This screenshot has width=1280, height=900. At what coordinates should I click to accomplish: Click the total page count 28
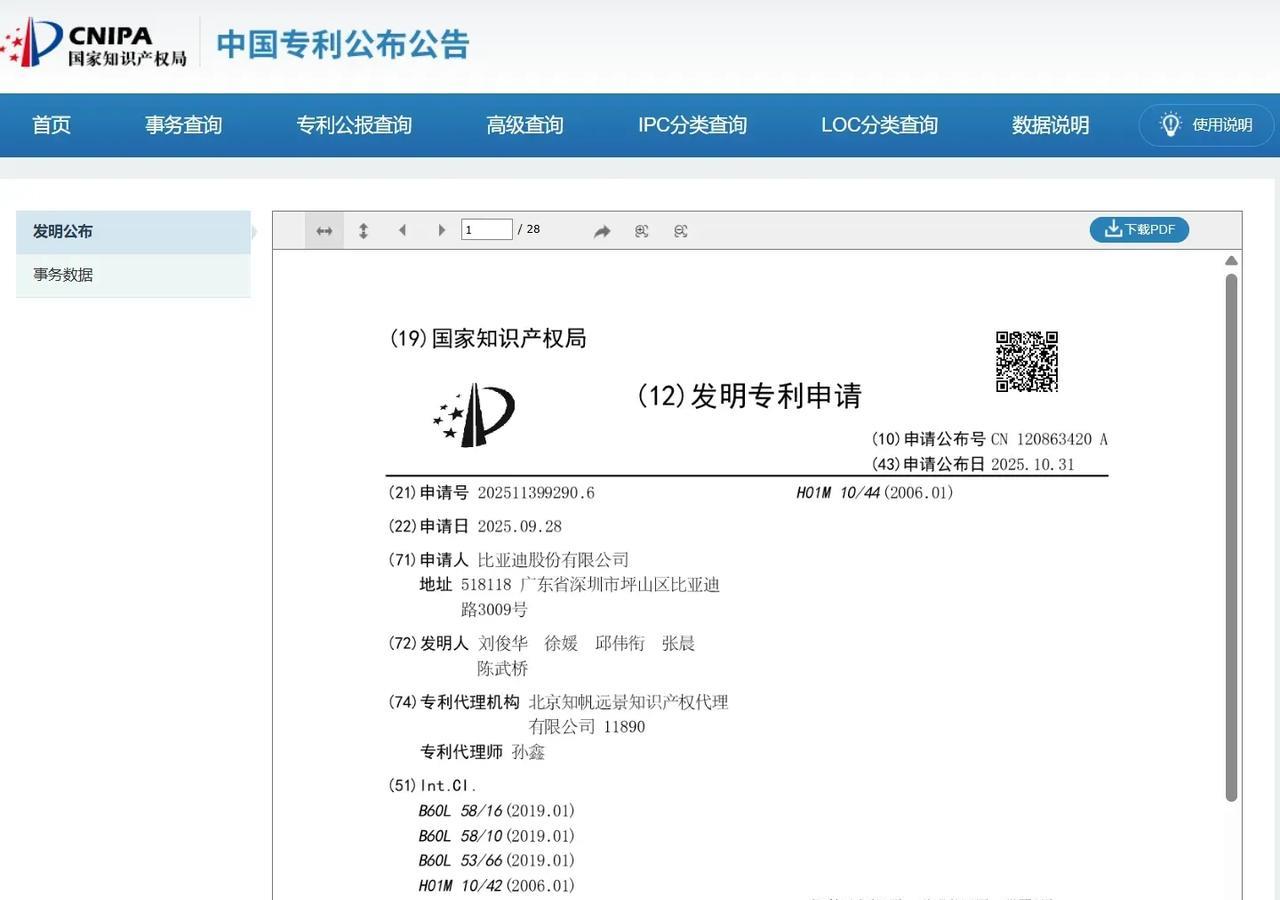click(x=533, y=229)
